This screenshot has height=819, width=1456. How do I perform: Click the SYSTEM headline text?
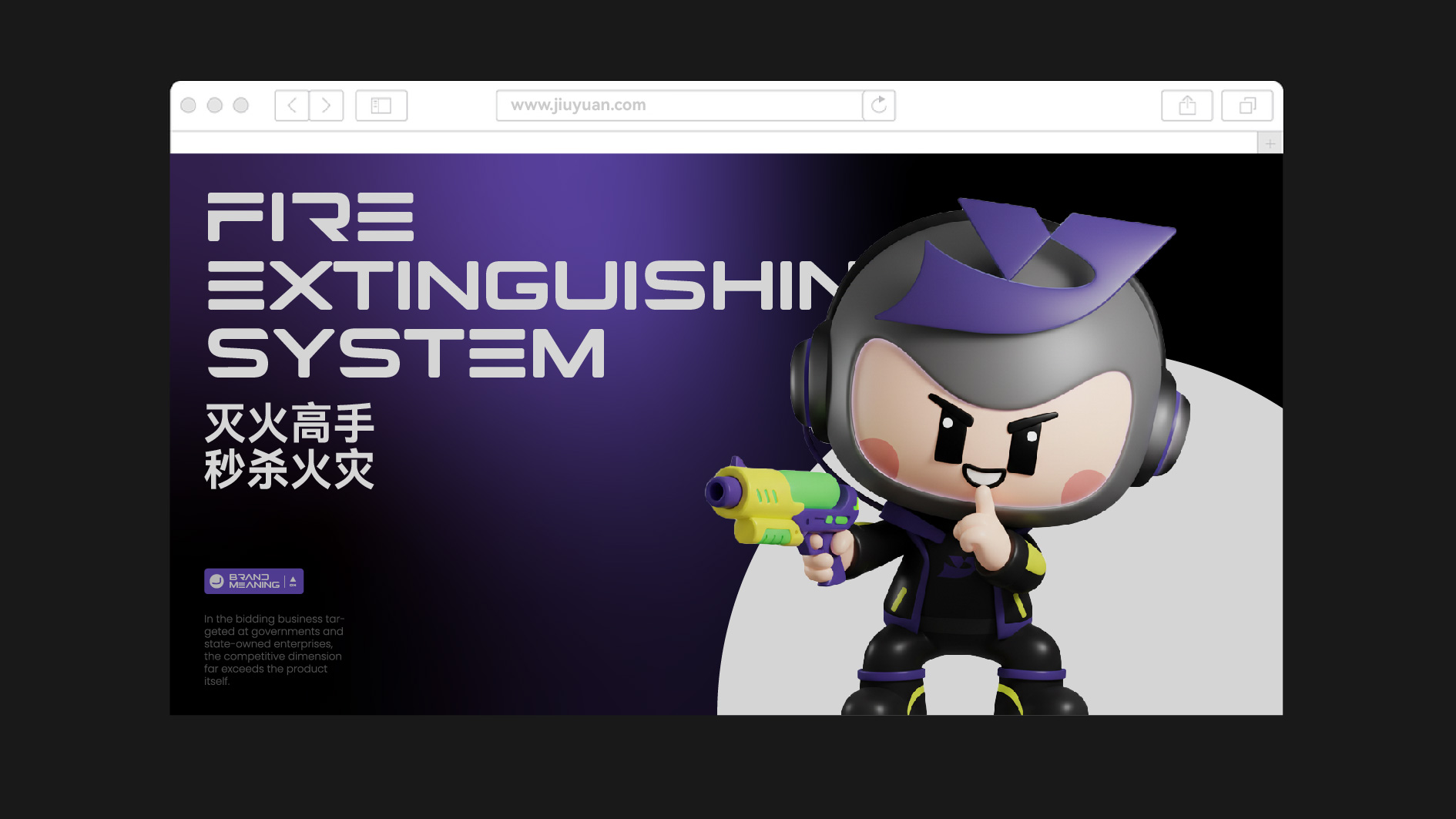click(x=406, y=353)
